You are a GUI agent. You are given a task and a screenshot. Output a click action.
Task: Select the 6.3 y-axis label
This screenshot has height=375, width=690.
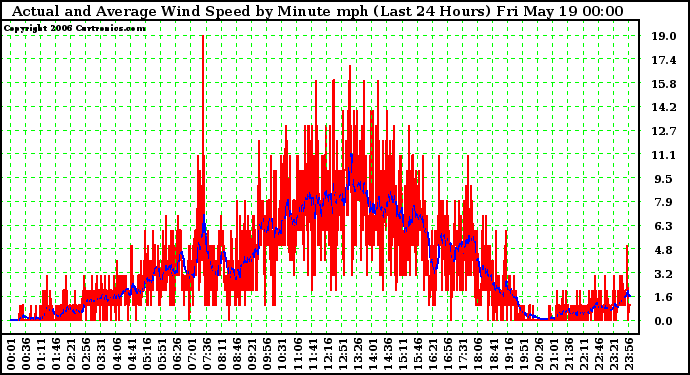pyautogui.click(x=664, y=226)
